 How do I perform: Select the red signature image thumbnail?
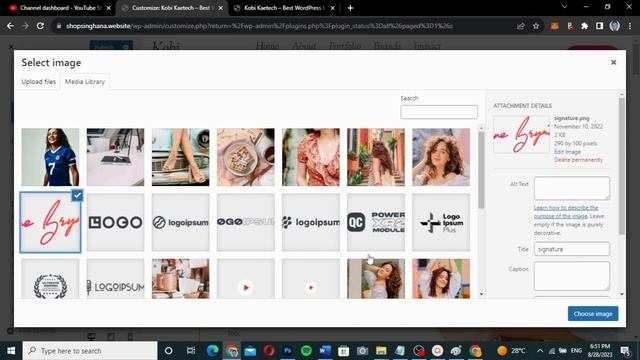[50, 222]
